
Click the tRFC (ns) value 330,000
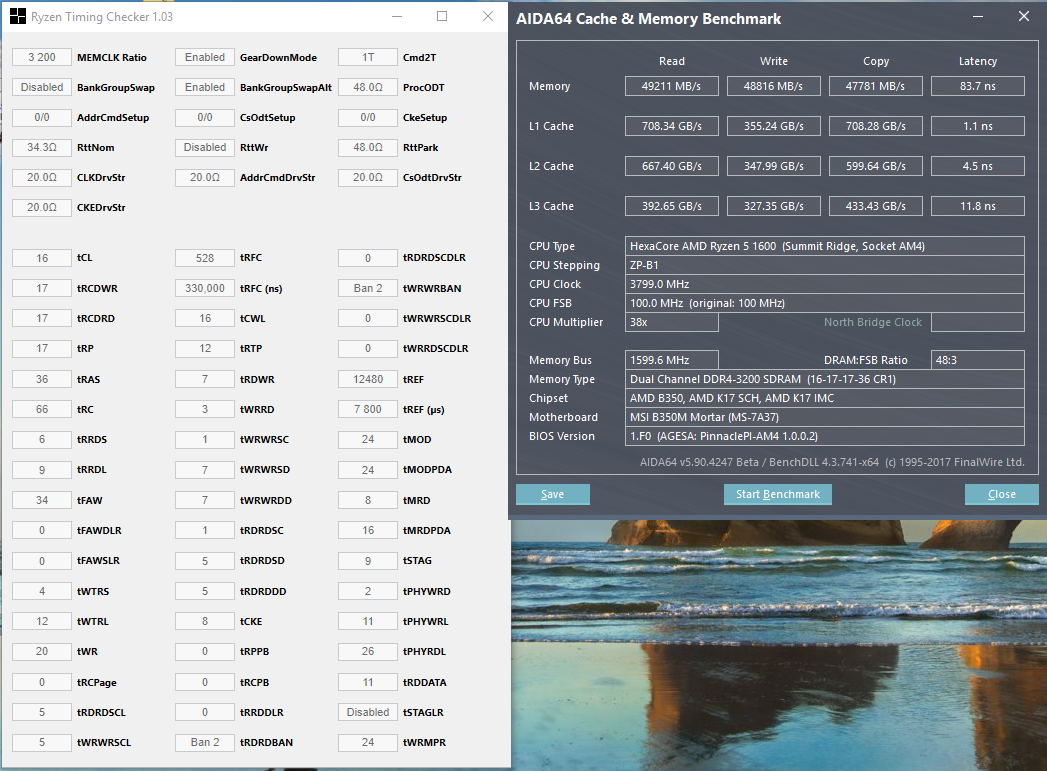point(205,288)
